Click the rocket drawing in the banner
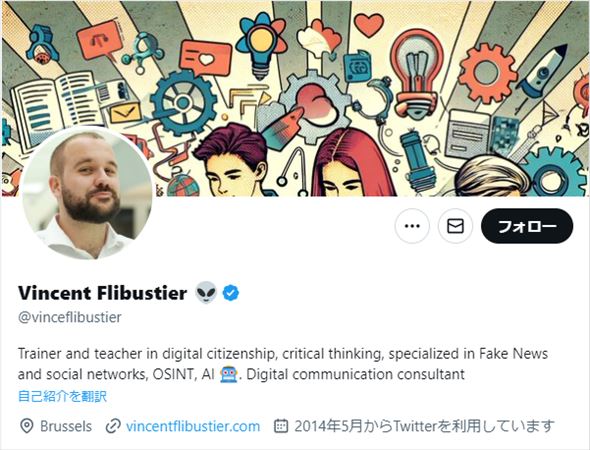590x450 pixels. (544, 71)
